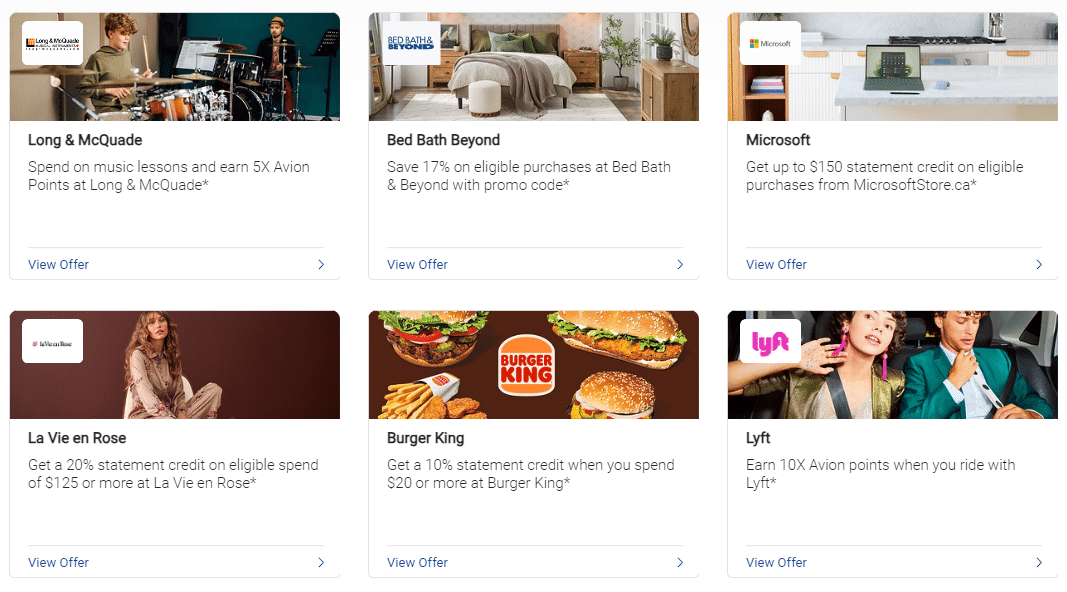1067x592 pixels.
Task: Click the pink Lyft logo badge
Action: (x=770, y=341)
